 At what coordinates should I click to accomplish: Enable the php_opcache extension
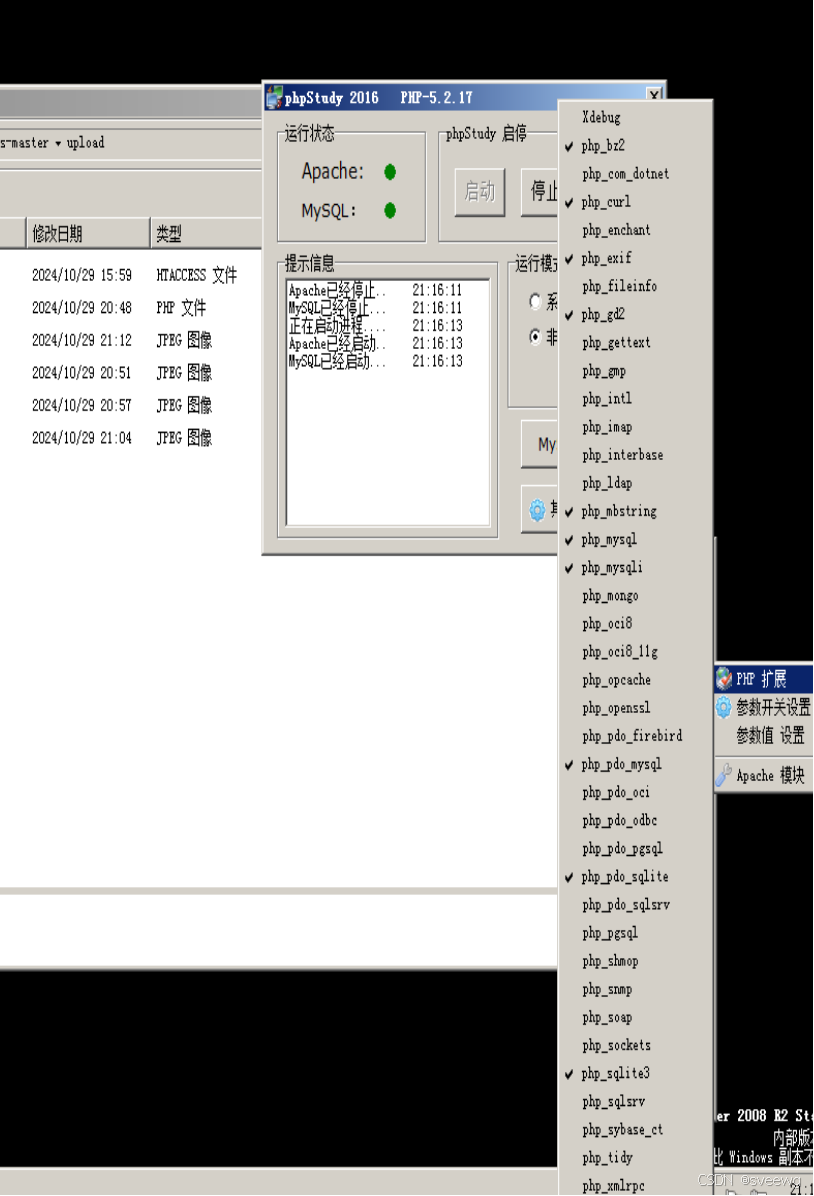[x=636, y=680]
